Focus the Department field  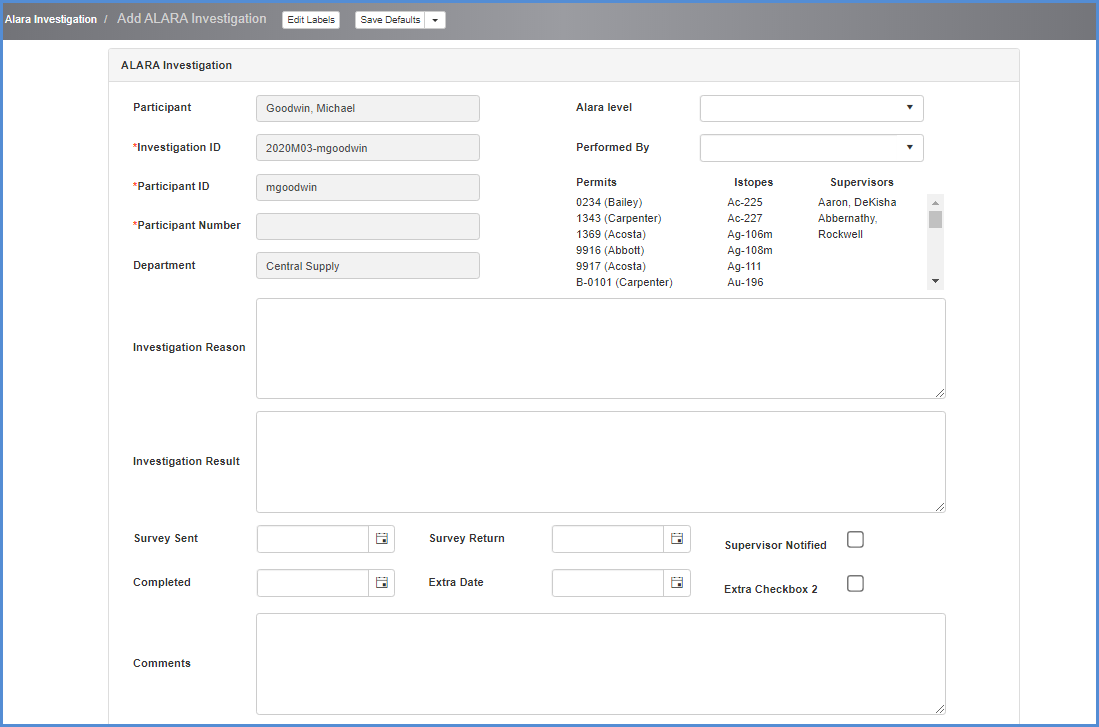click(368, 266)
